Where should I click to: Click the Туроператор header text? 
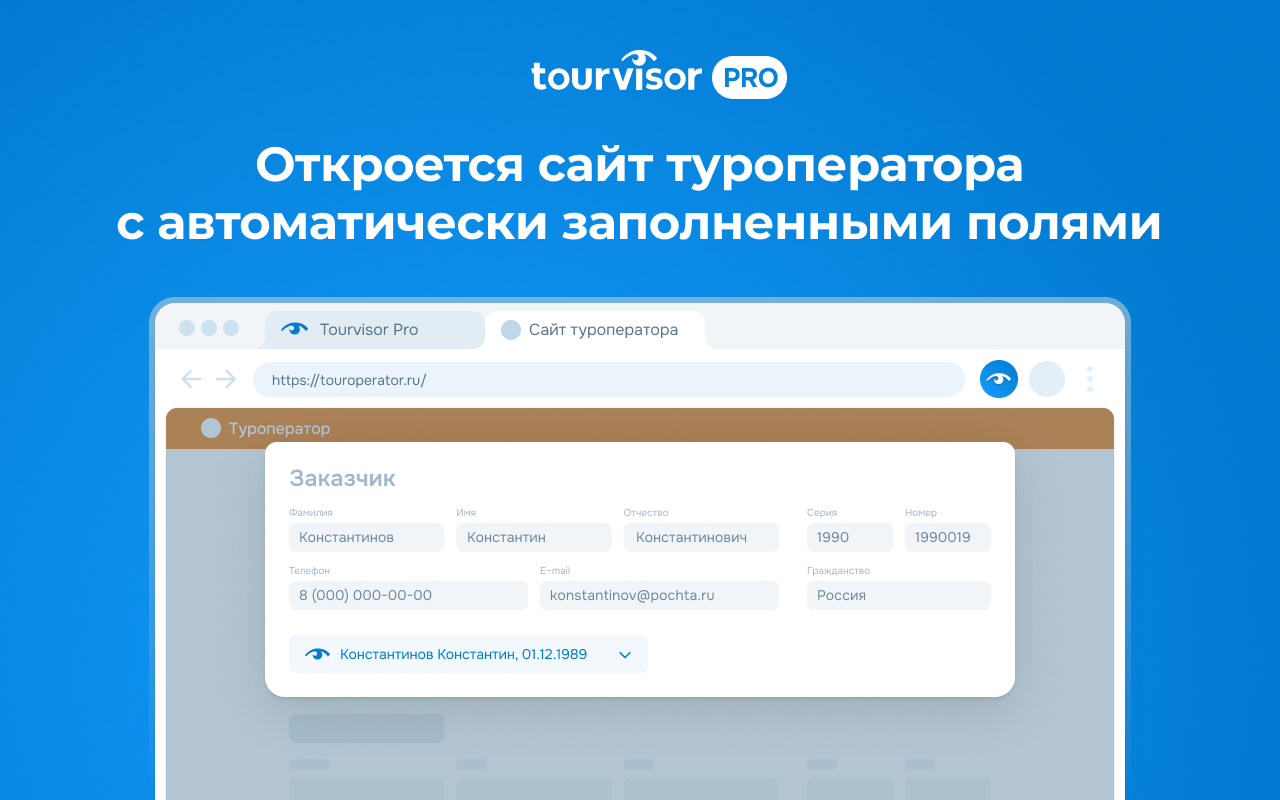click(279, 428)
